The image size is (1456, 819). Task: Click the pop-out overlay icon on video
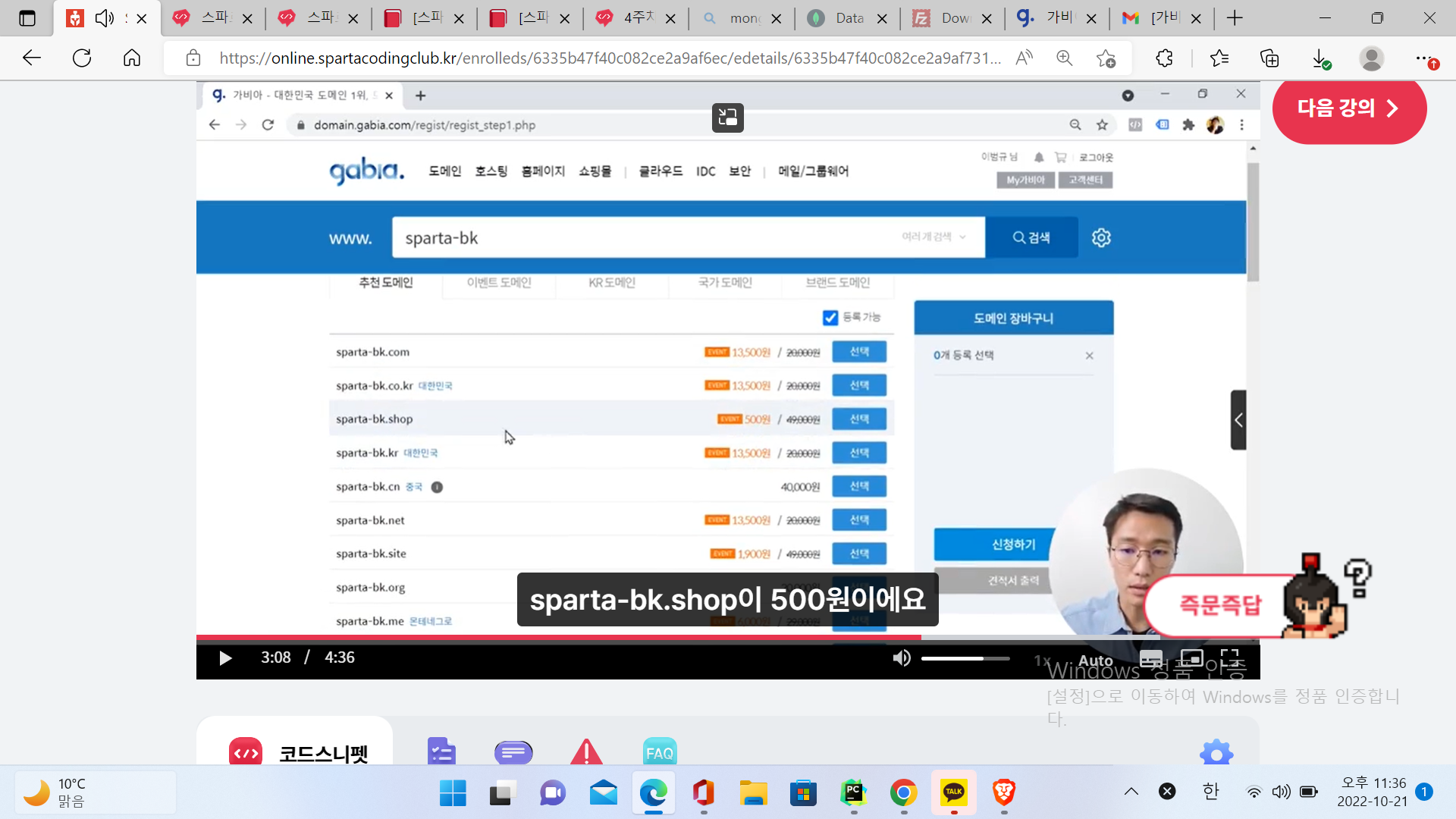point(728,118)
